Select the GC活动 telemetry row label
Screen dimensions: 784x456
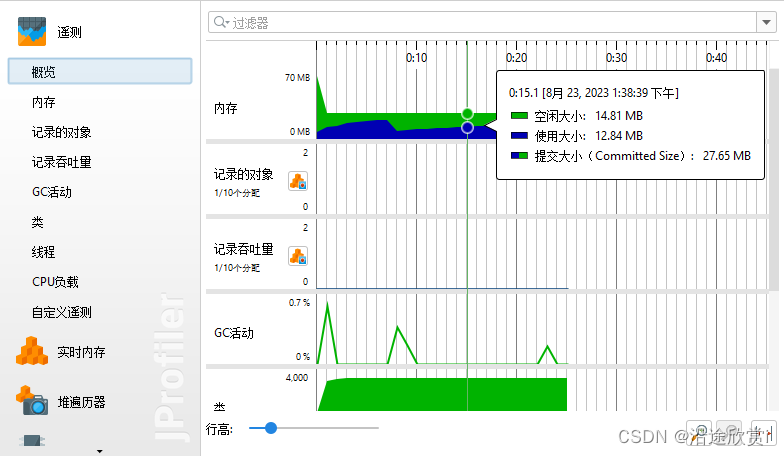coord(234,333)
